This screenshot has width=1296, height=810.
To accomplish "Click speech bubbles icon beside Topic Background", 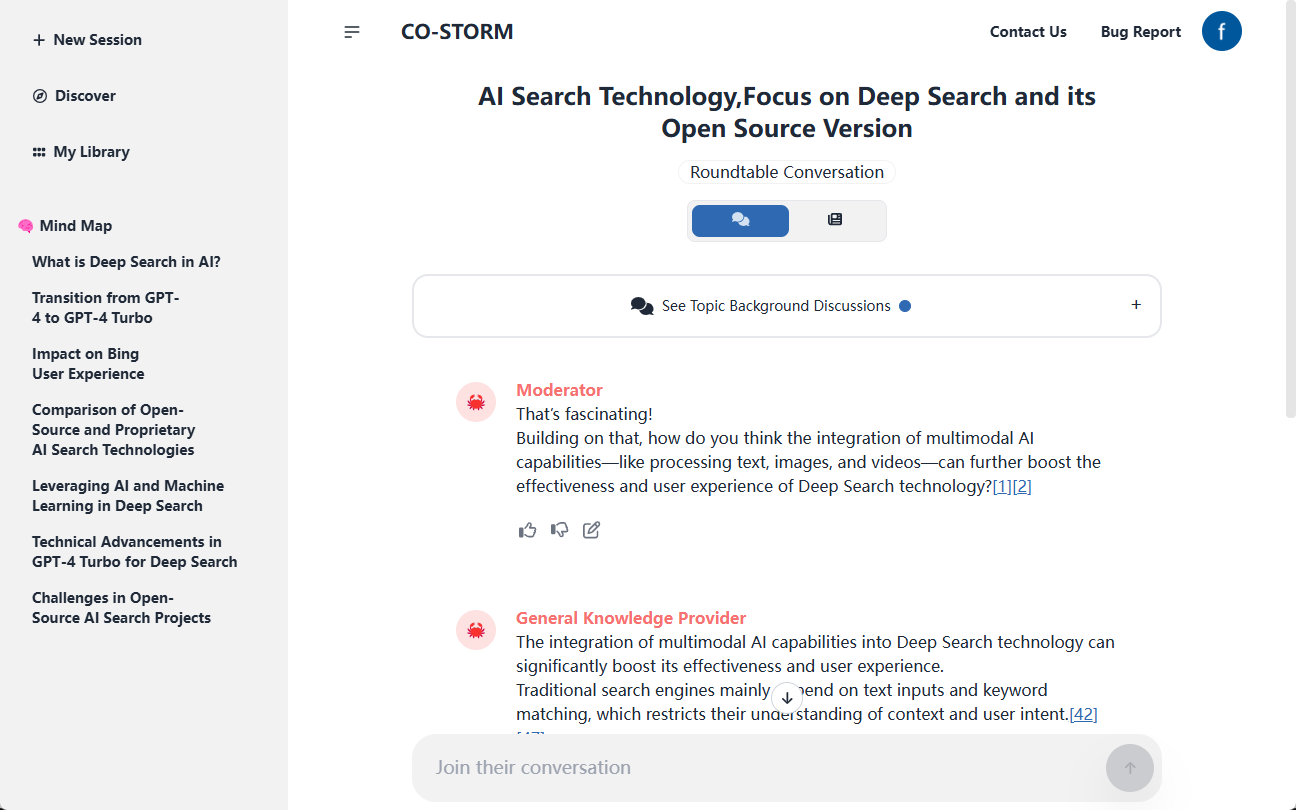I will click(642, 306).
